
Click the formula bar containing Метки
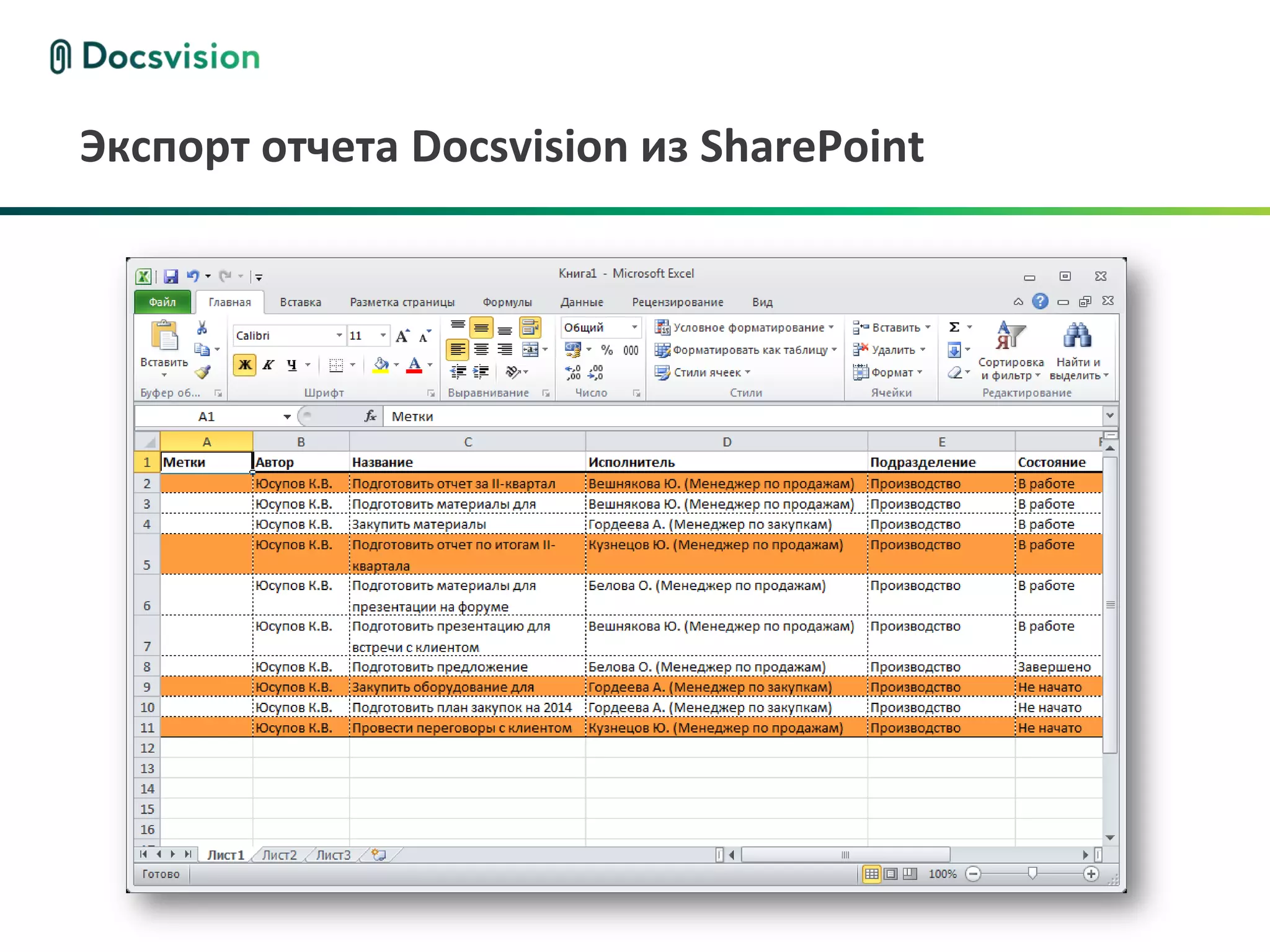(x=743, y=416)
